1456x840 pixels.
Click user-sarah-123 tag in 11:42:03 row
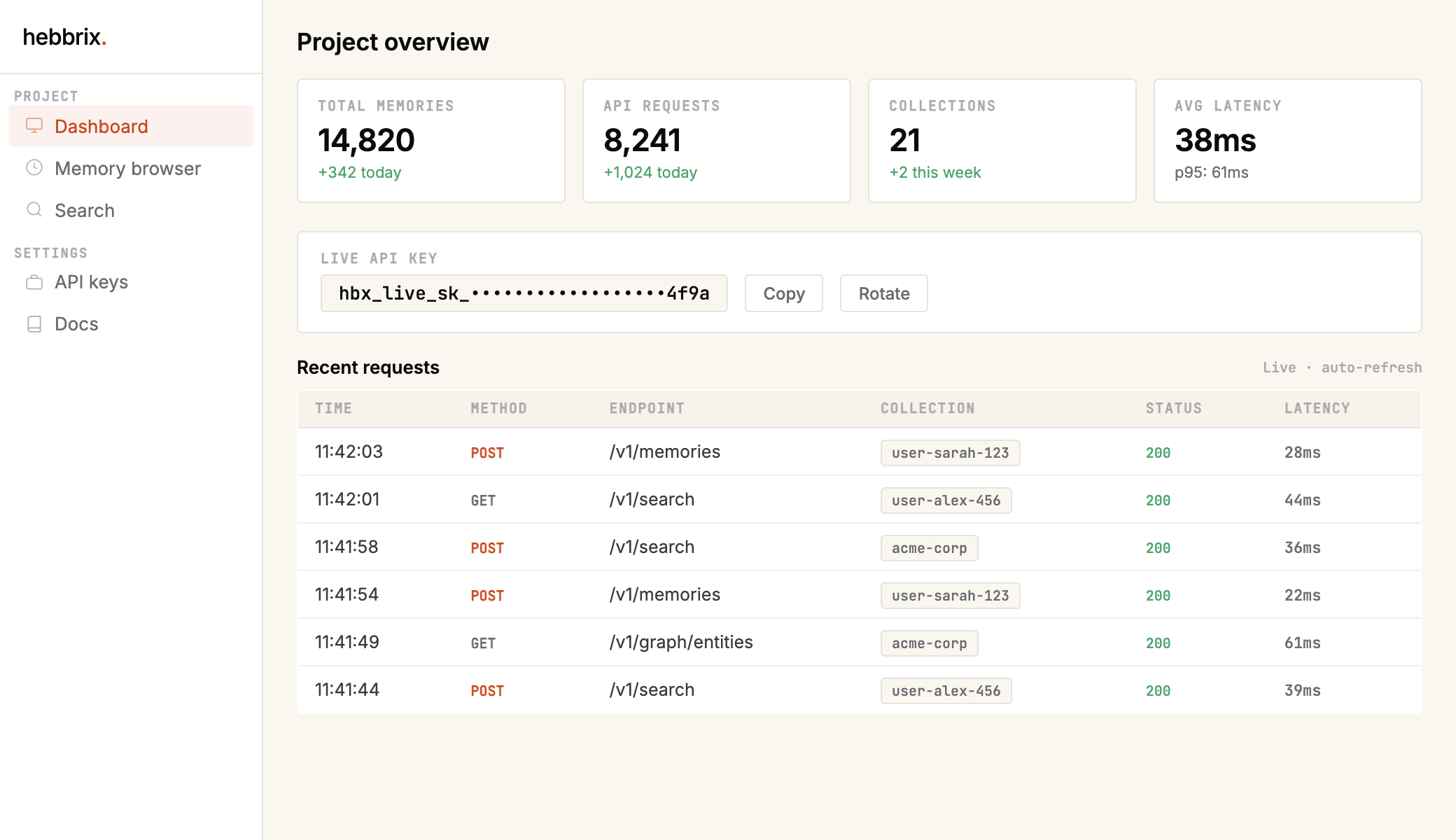(950, 453)
